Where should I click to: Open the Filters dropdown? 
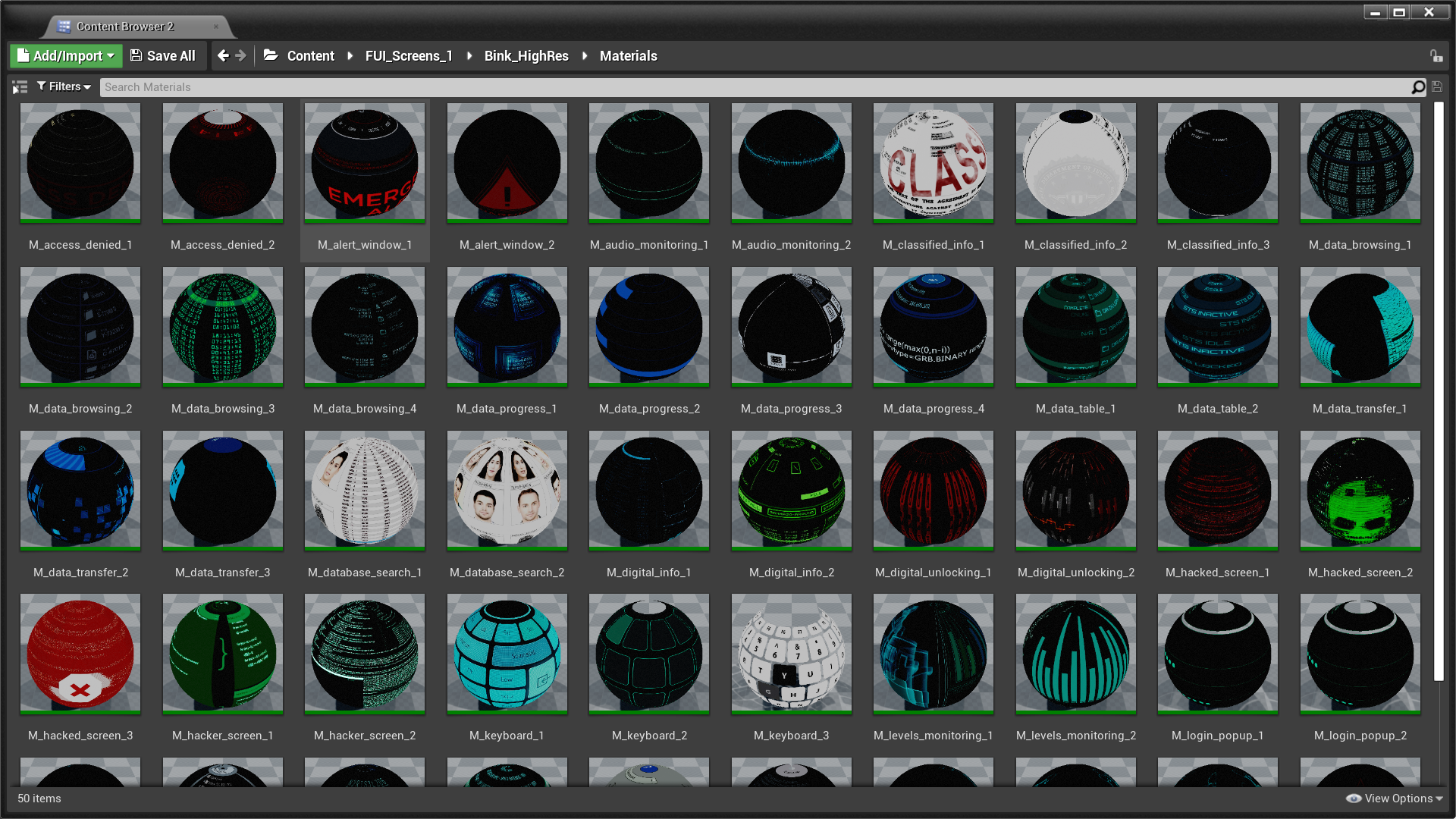pos(64,86)
